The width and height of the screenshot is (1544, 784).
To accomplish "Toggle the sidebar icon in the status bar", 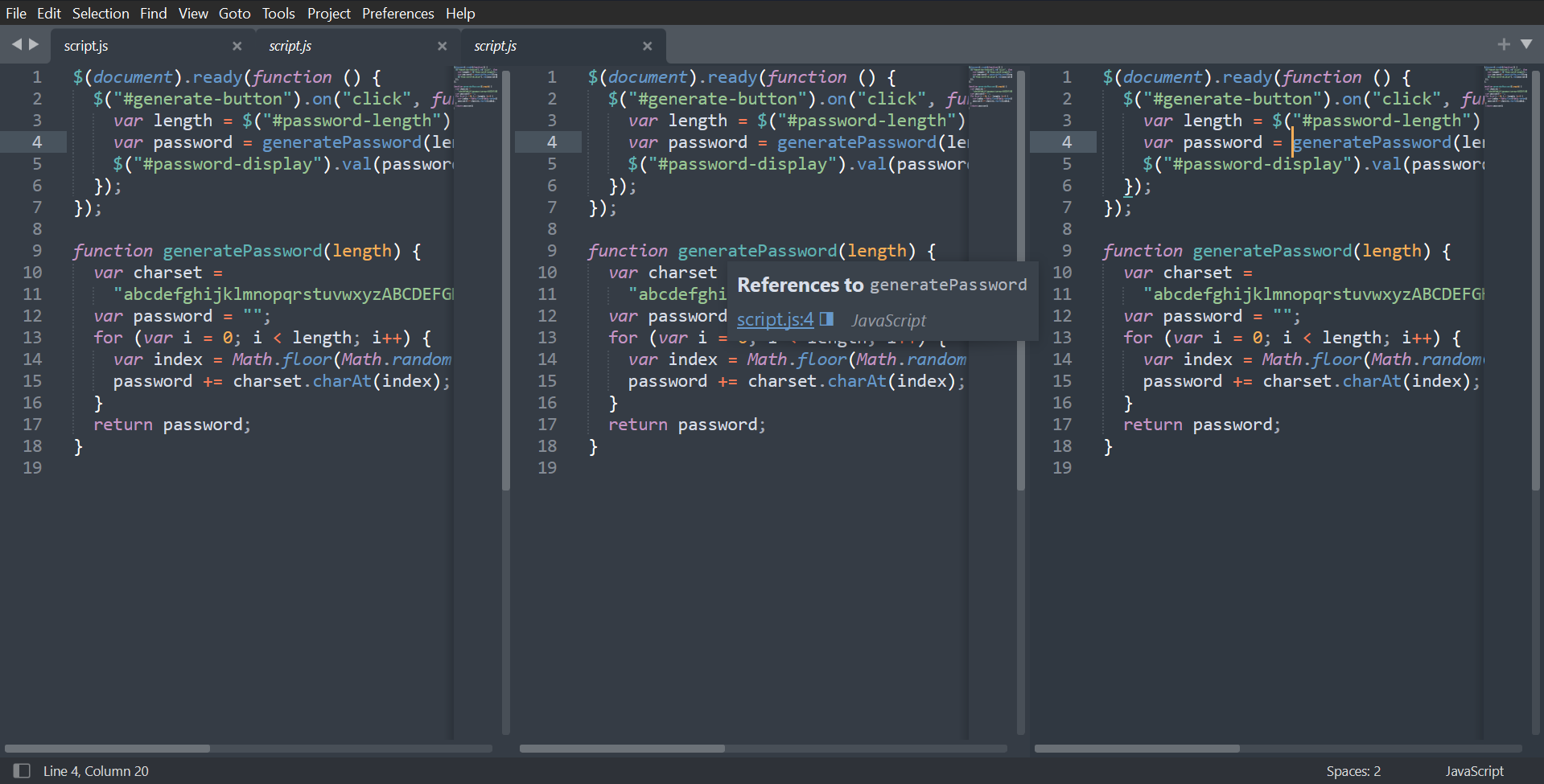I will click(x=23, y=770).
